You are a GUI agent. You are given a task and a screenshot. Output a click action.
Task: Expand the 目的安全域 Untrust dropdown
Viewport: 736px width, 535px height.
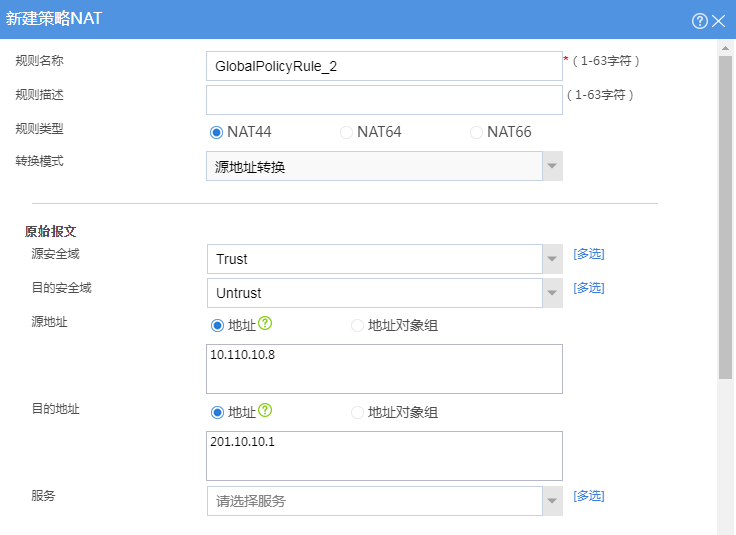(x=552, y=293)
